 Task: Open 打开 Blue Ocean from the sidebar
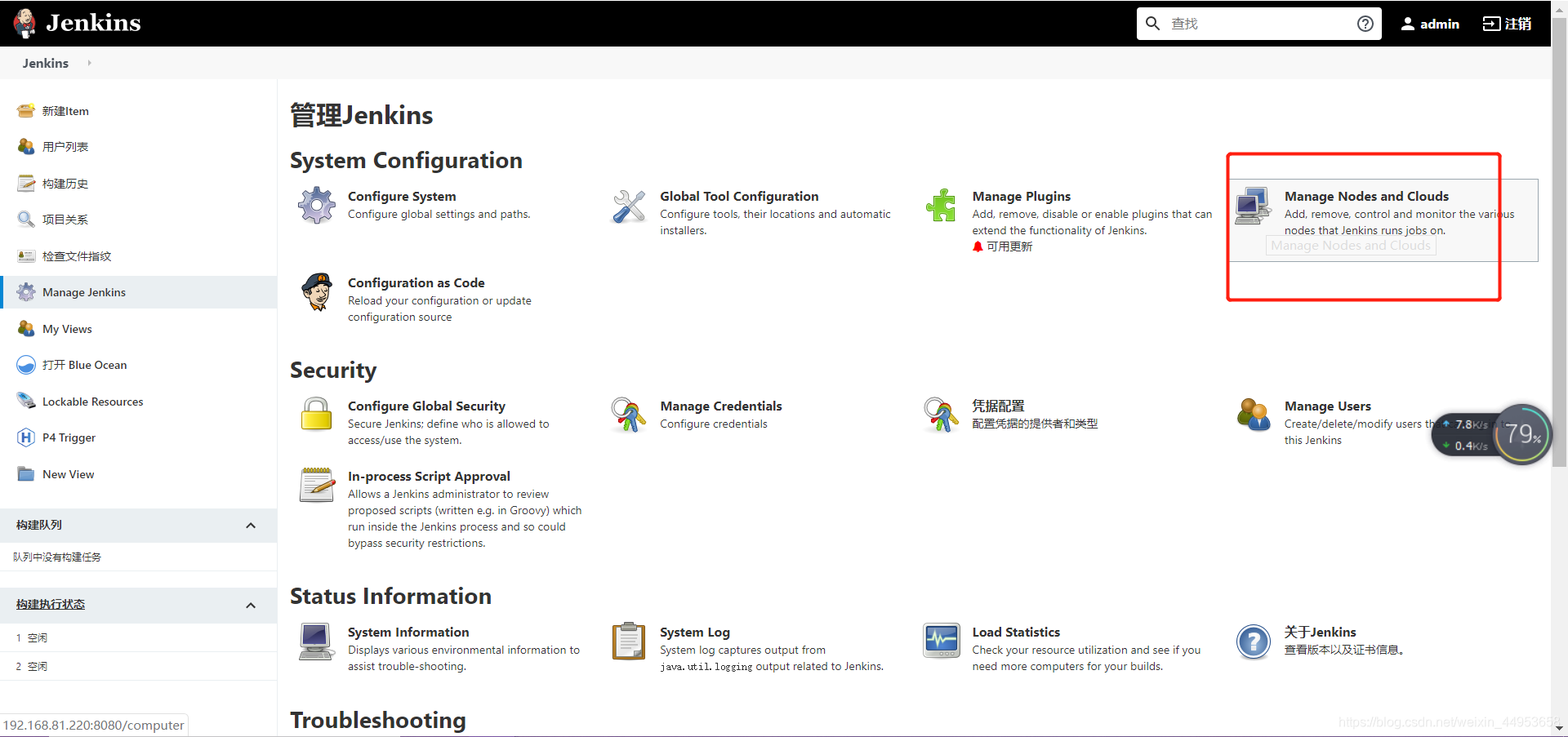click(85, 365)
